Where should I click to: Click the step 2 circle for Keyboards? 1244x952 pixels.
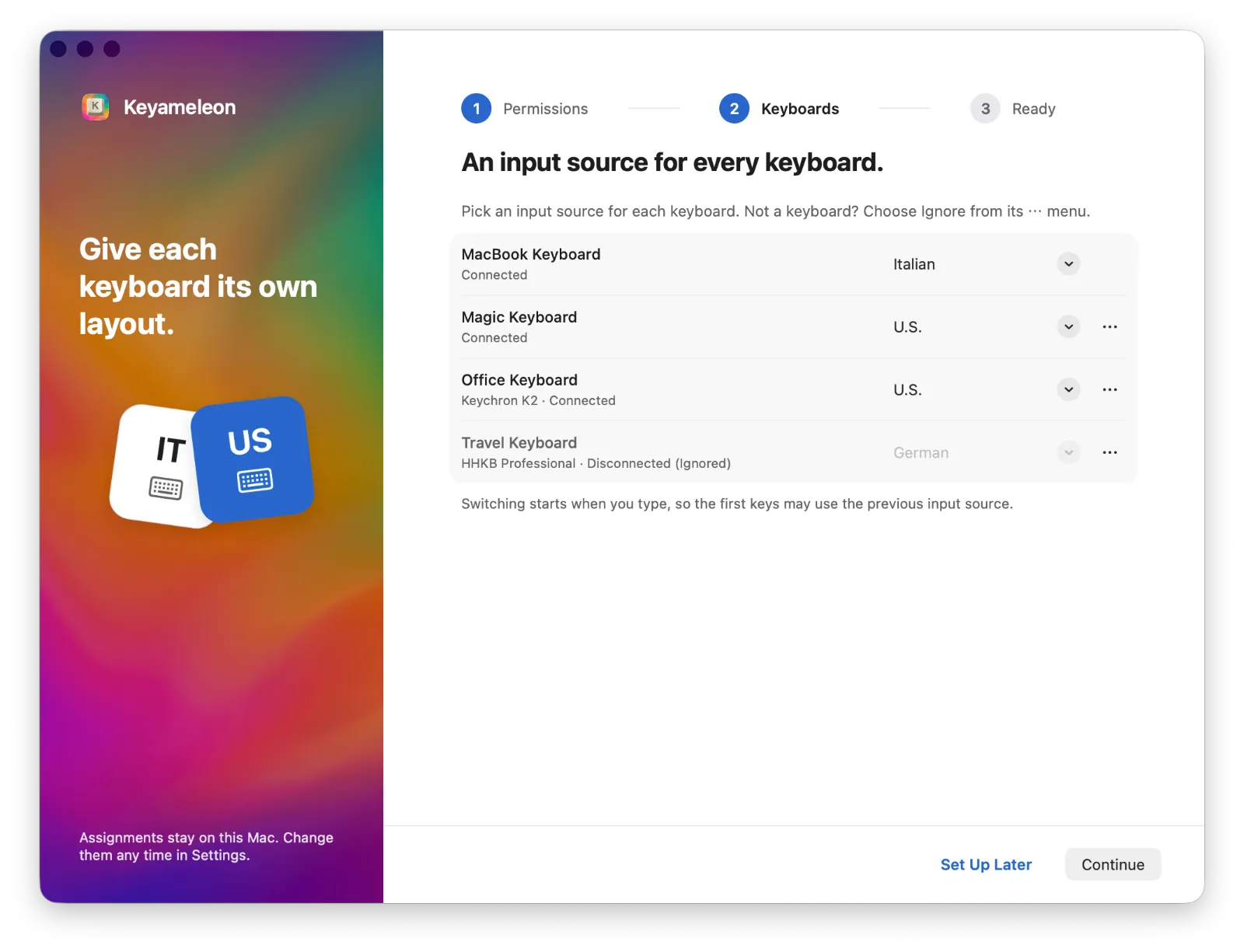(734, 109)
